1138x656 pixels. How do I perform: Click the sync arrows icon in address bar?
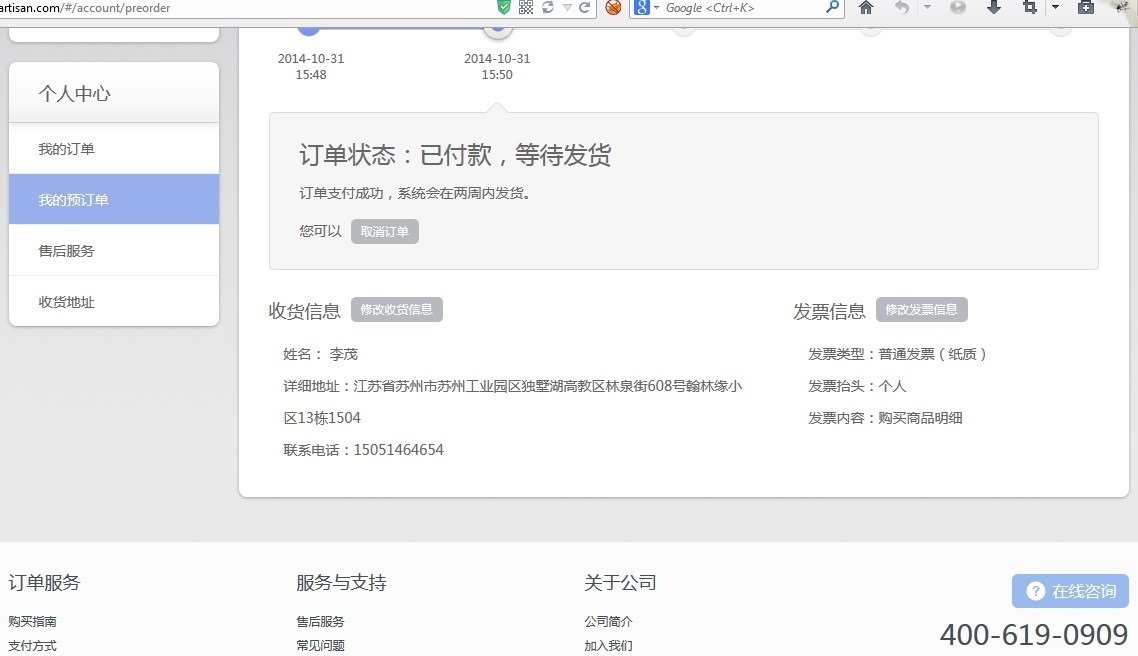click(x=548, y=7)
